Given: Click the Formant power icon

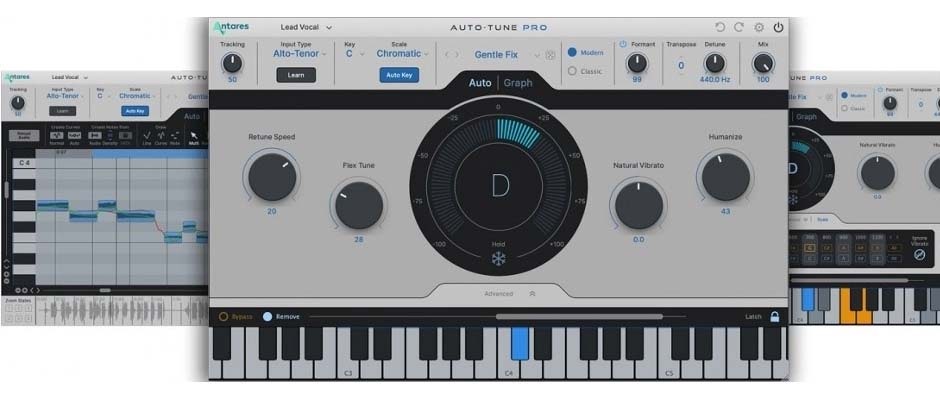Looking at the screenshot, I should pos(622,44).
